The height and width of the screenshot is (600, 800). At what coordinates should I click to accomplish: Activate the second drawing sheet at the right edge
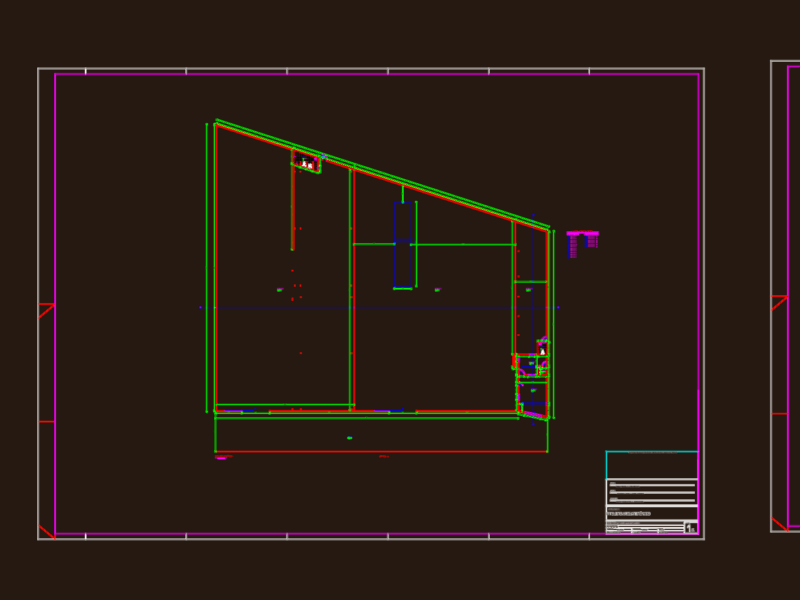click(785, 296)
